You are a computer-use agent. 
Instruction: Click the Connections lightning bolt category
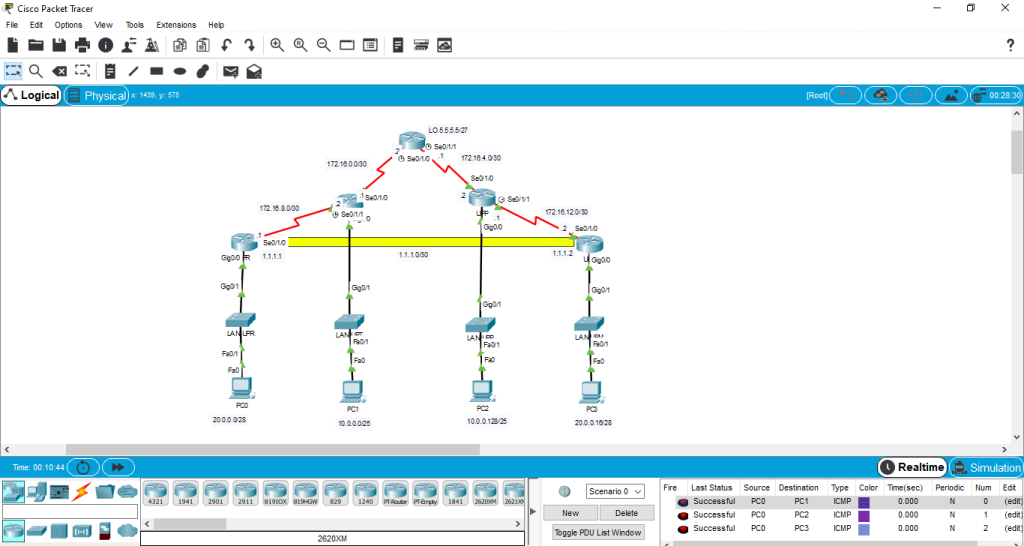(83, 490)
